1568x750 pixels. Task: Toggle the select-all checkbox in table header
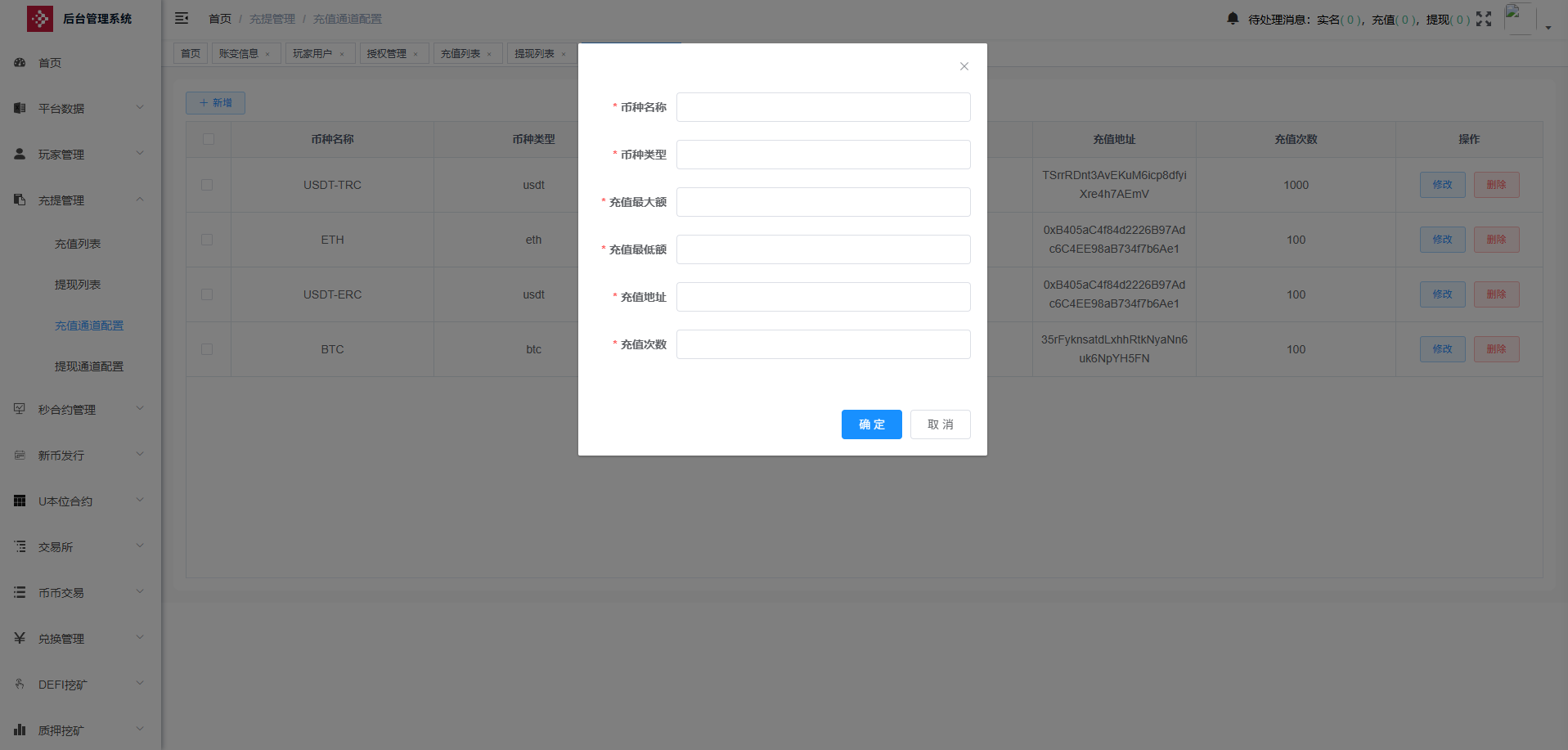(x=209, y=139)
